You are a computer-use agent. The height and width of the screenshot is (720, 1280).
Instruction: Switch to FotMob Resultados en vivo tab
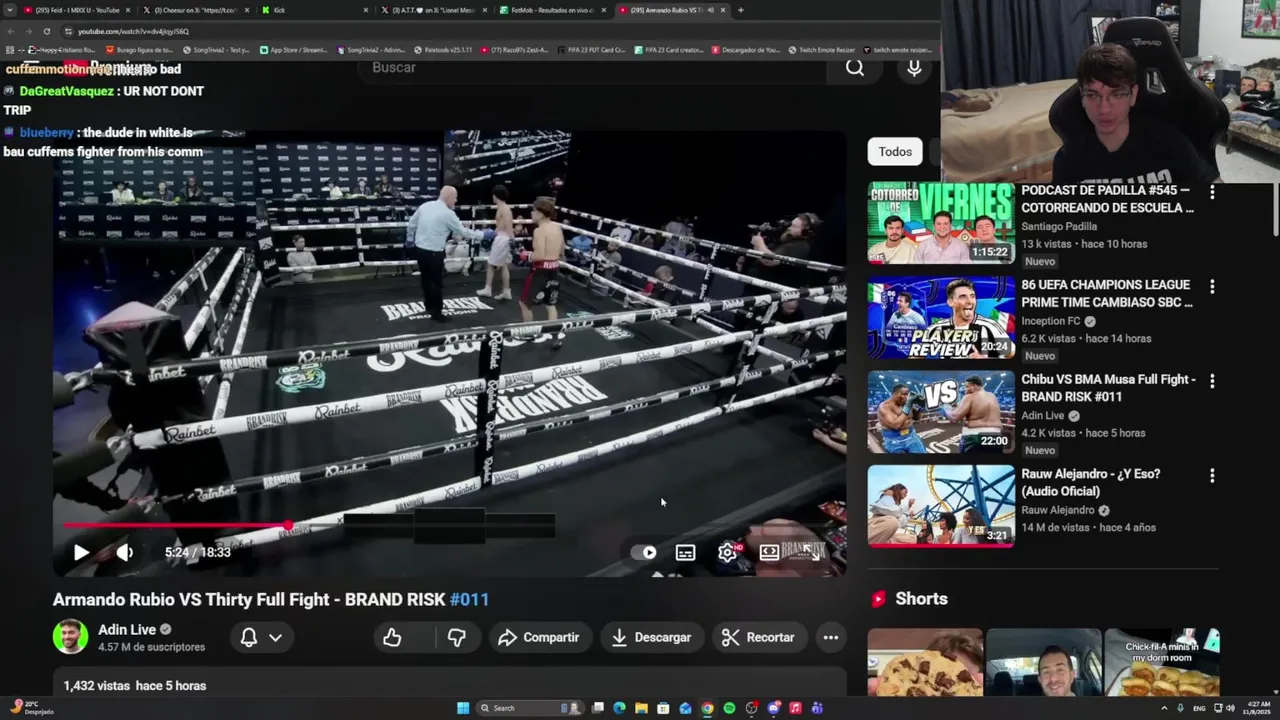tap(552, 10)
